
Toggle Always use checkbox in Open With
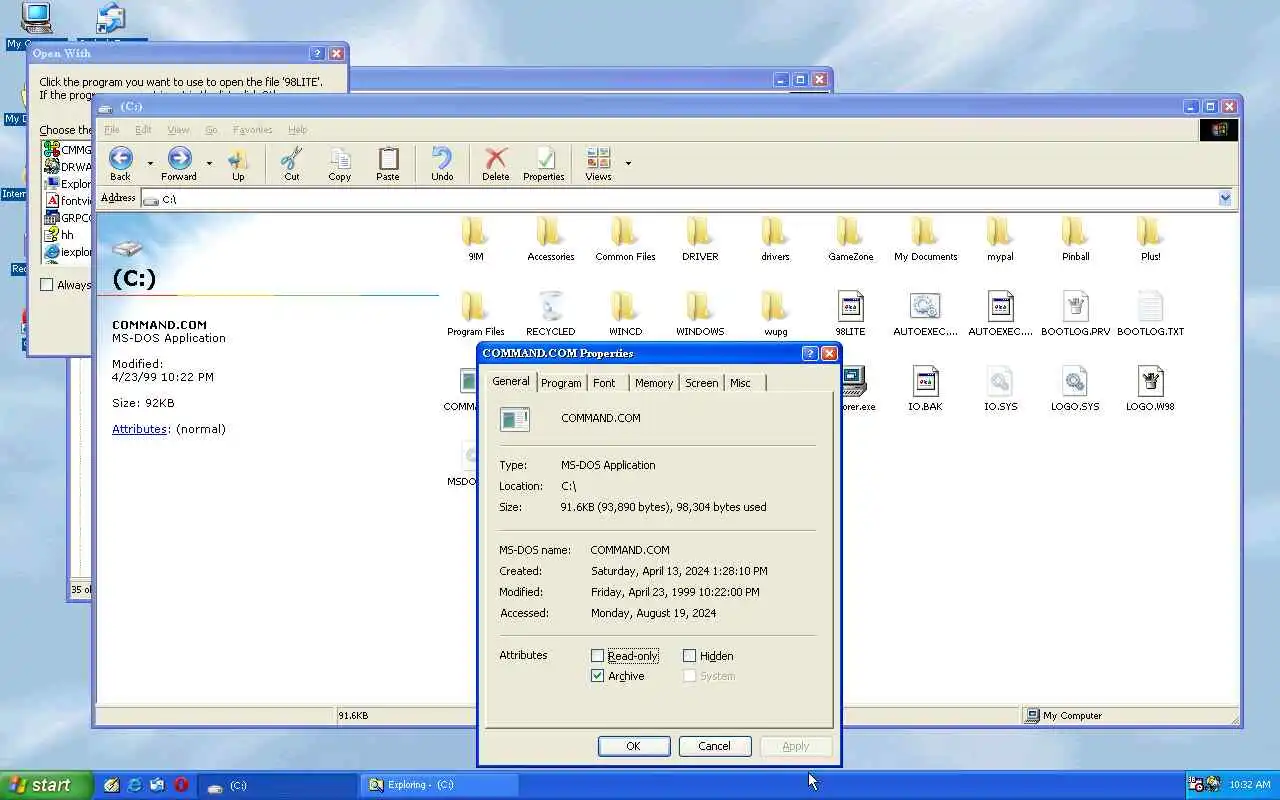46,285
